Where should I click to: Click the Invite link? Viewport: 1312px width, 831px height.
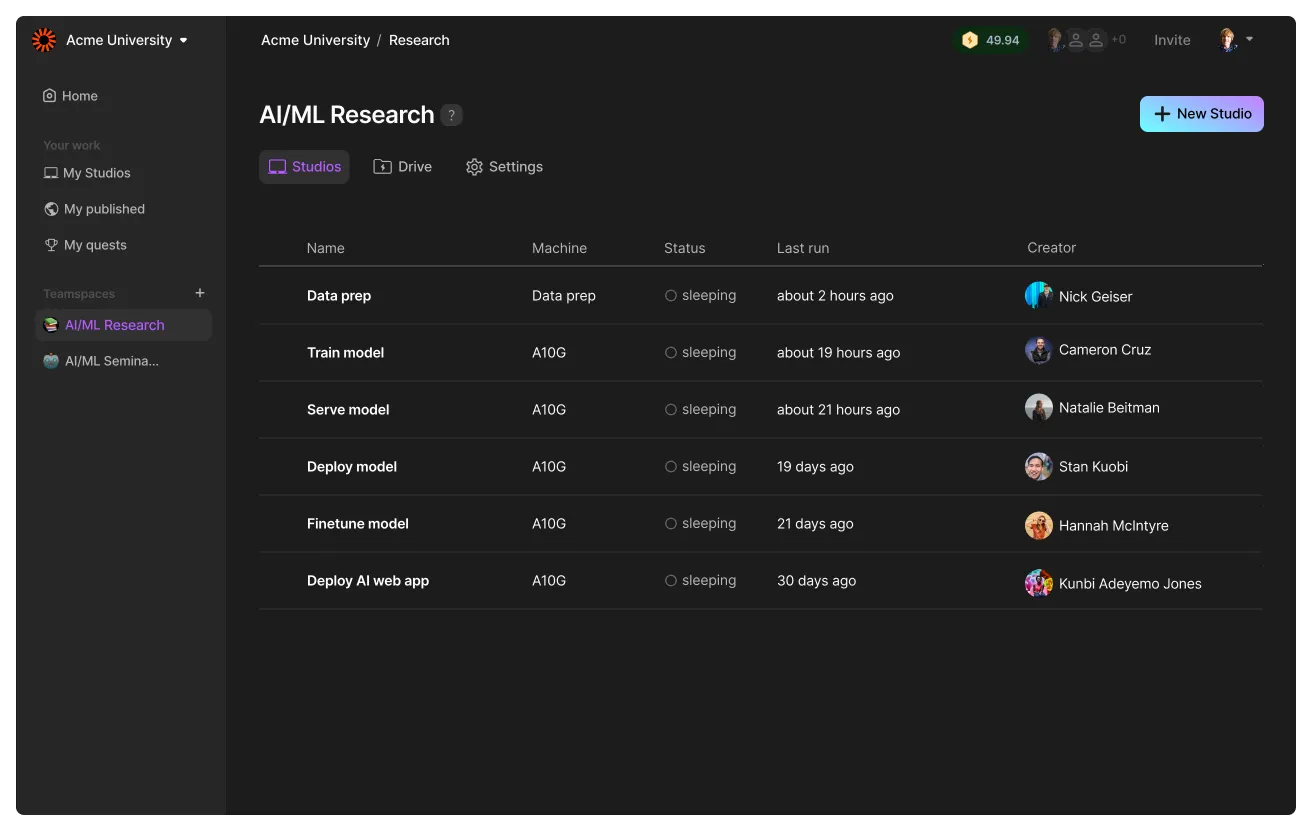tap(1172, 40)
